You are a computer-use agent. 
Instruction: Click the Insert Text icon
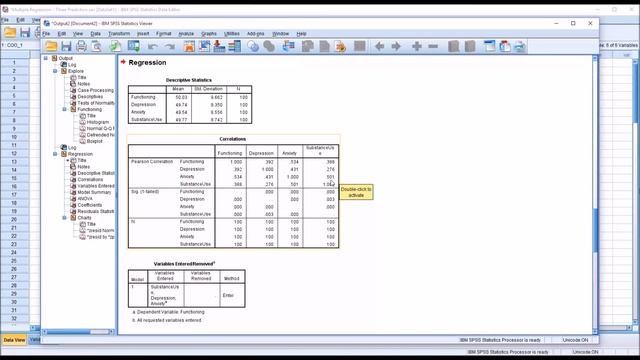click(520, 46)
